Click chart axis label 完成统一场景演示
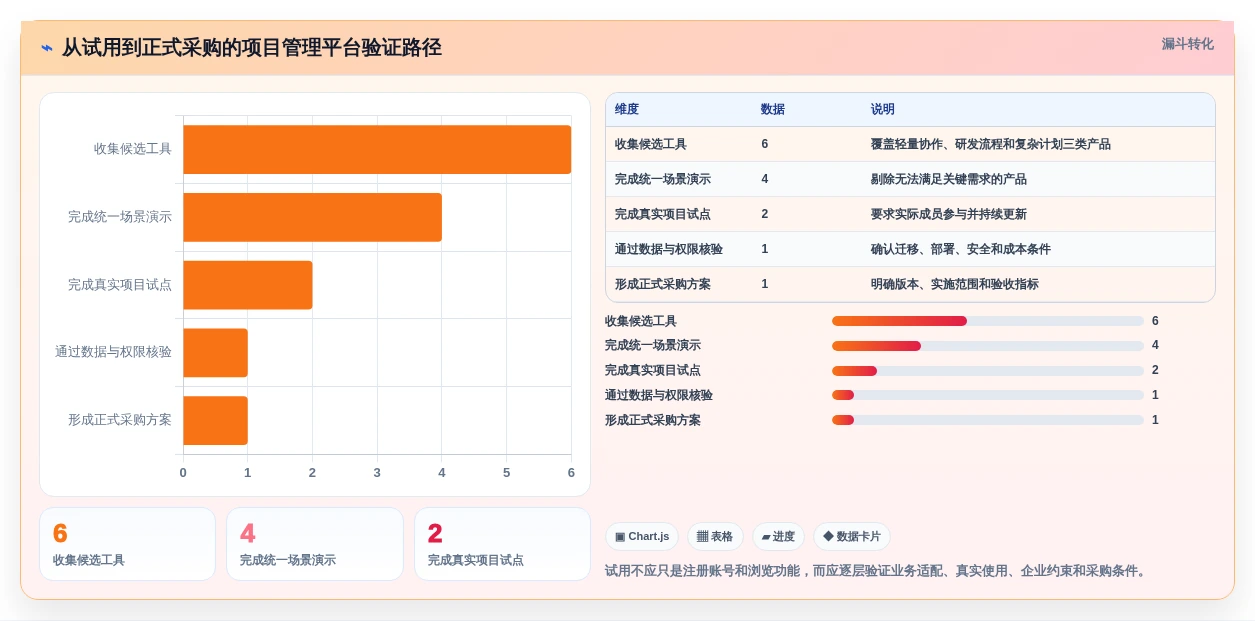 coord(120,217)
